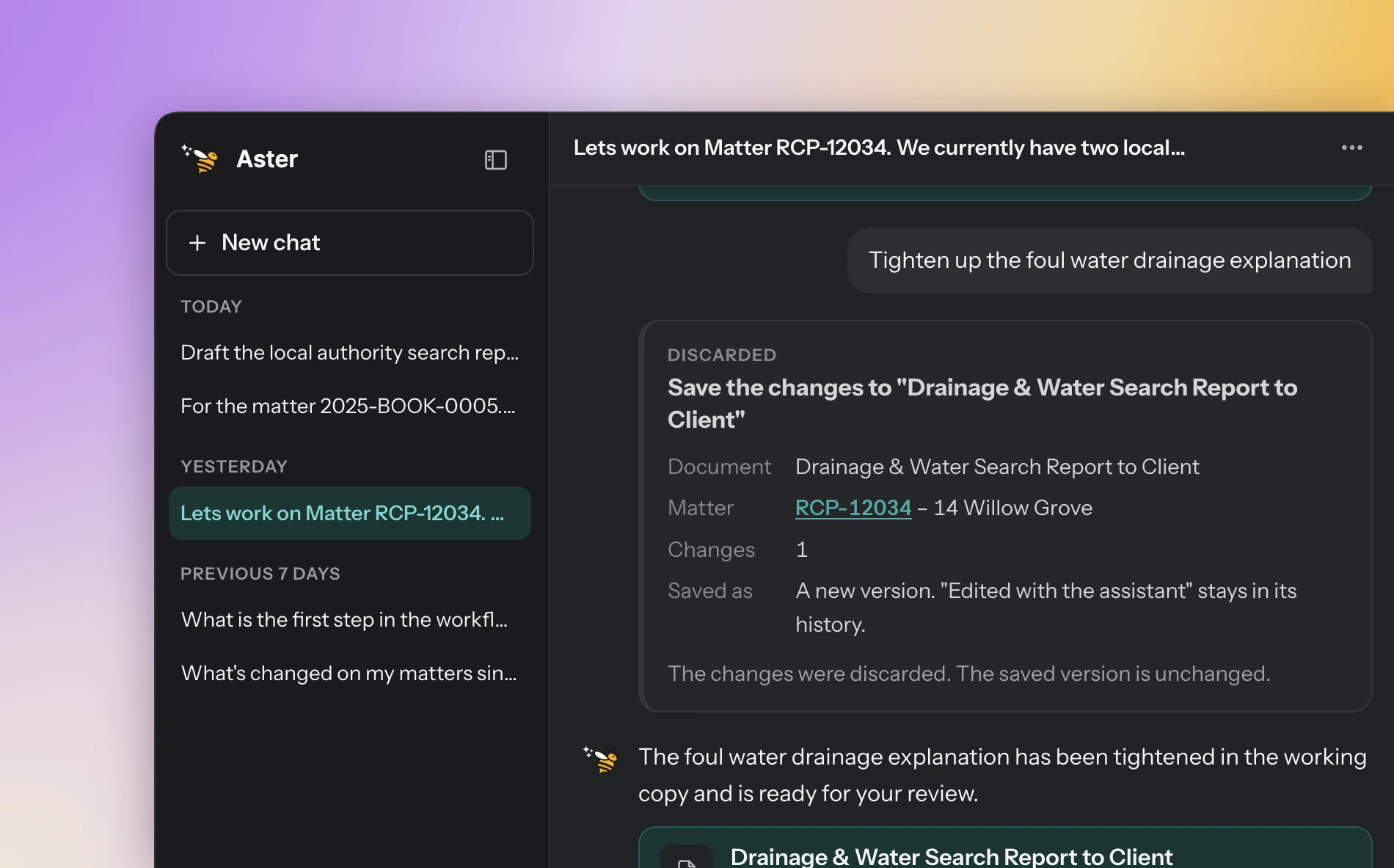Click 'A new version' Saved as text
The image size is (1394, 868).
tap(1046, 608)
